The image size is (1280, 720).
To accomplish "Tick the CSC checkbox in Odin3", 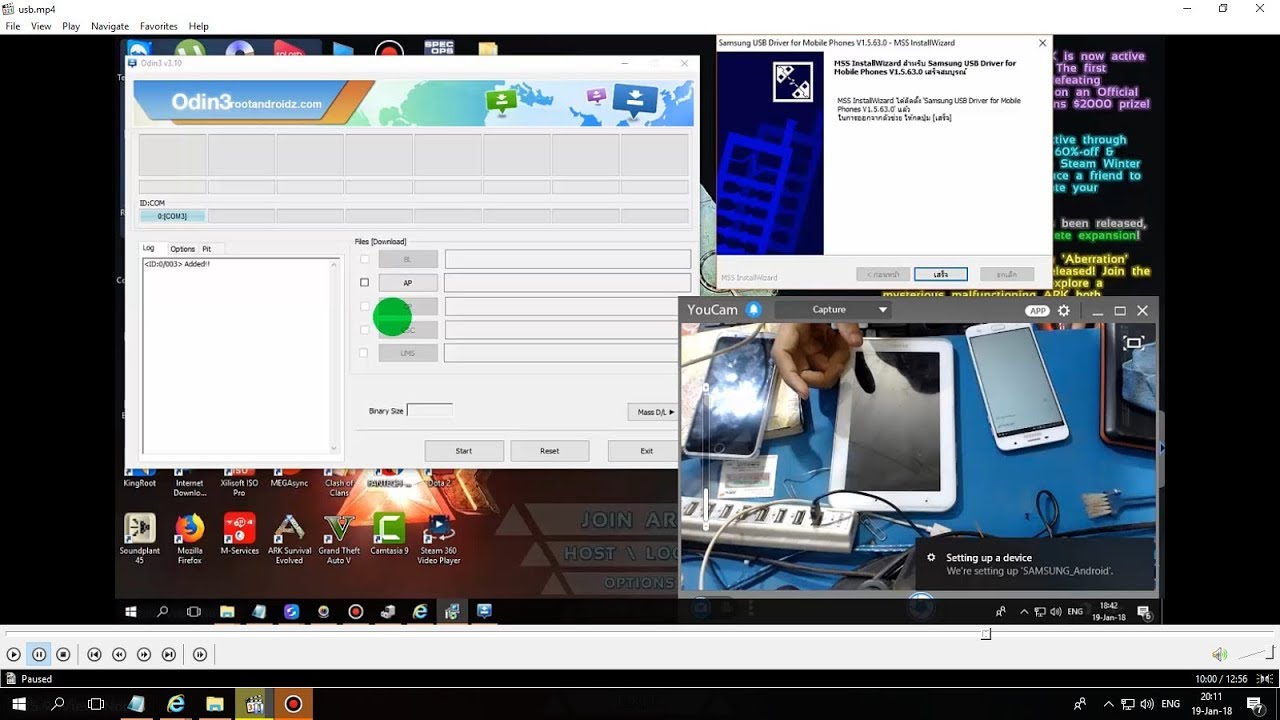I will 364,329.
